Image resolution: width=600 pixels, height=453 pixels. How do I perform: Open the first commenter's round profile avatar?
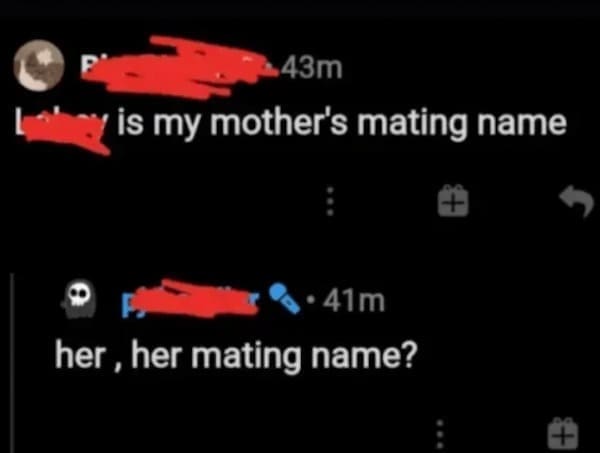[x=38, y=65]
